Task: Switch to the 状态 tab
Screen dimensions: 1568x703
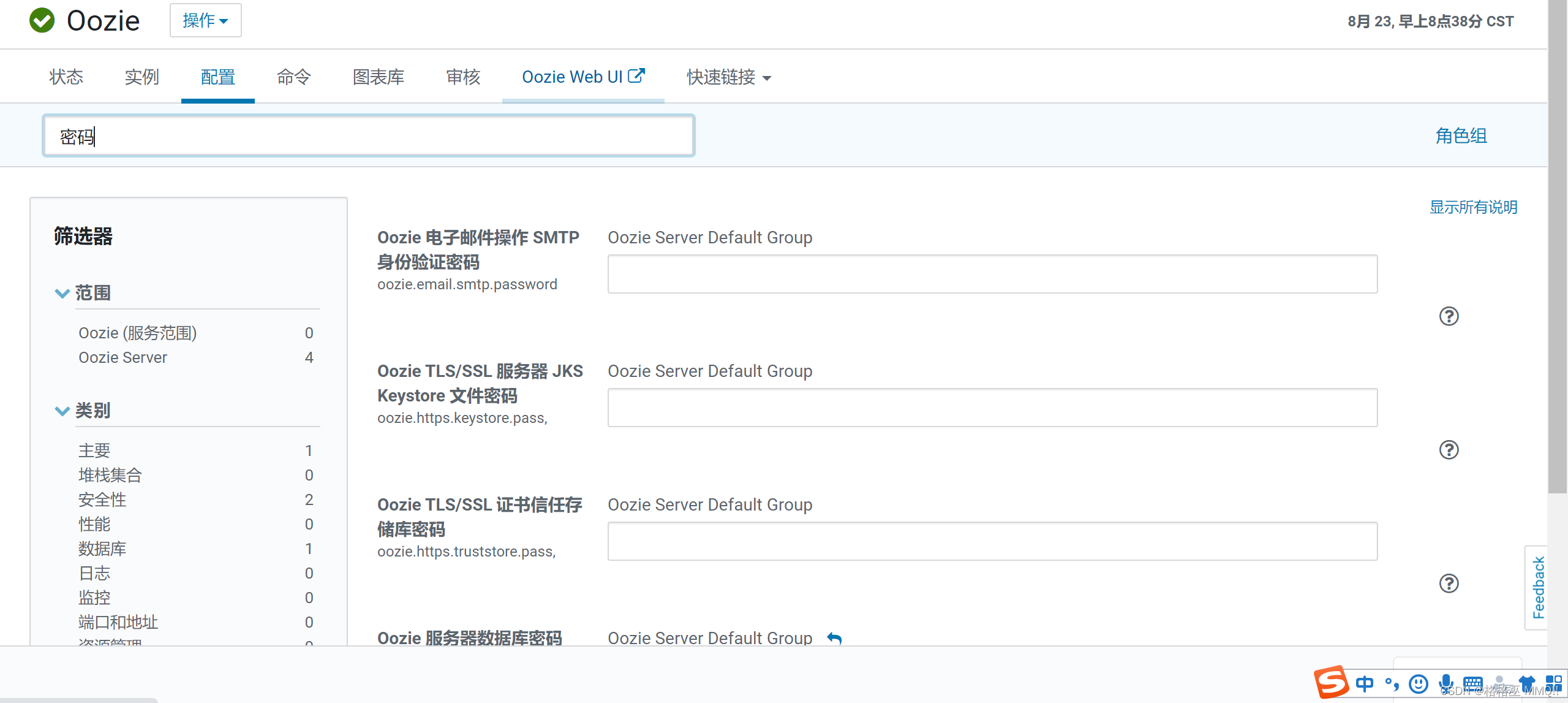Action: pos(66,77)
